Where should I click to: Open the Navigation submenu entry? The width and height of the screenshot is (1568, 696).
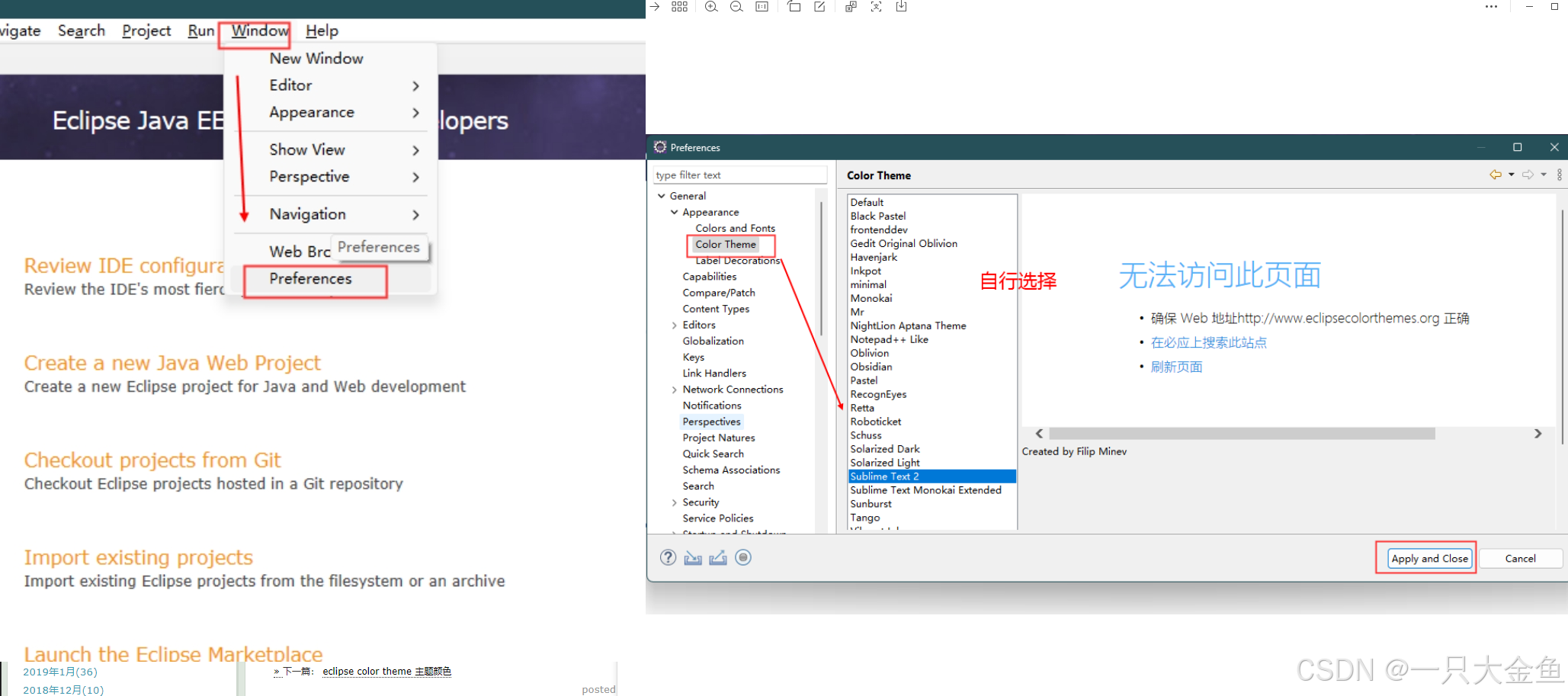[x=307, y=214]
